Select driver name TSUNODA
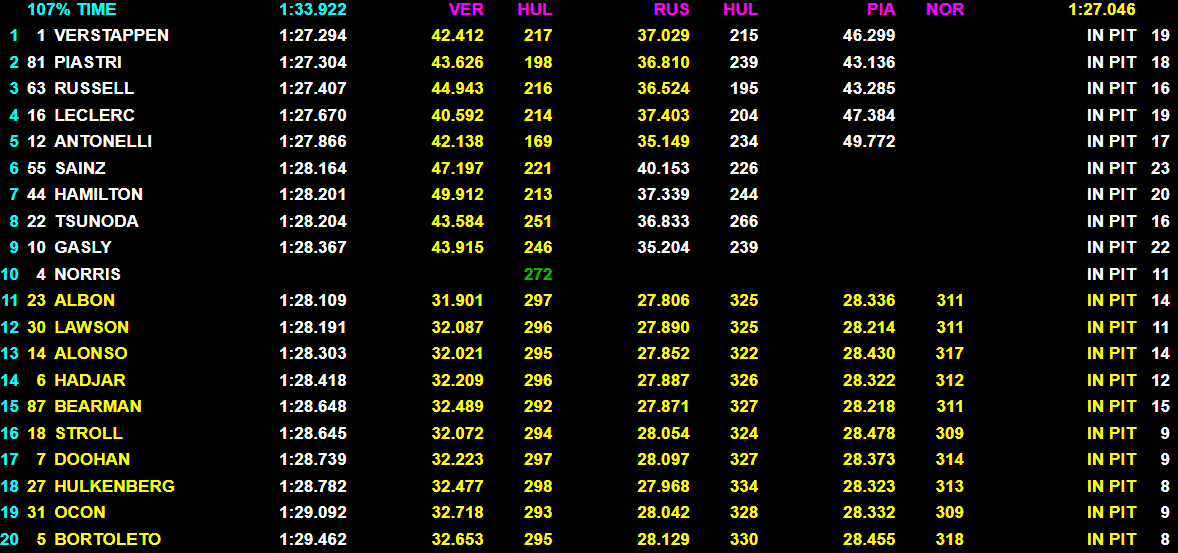1178x553 pixels. coord(96,221)
